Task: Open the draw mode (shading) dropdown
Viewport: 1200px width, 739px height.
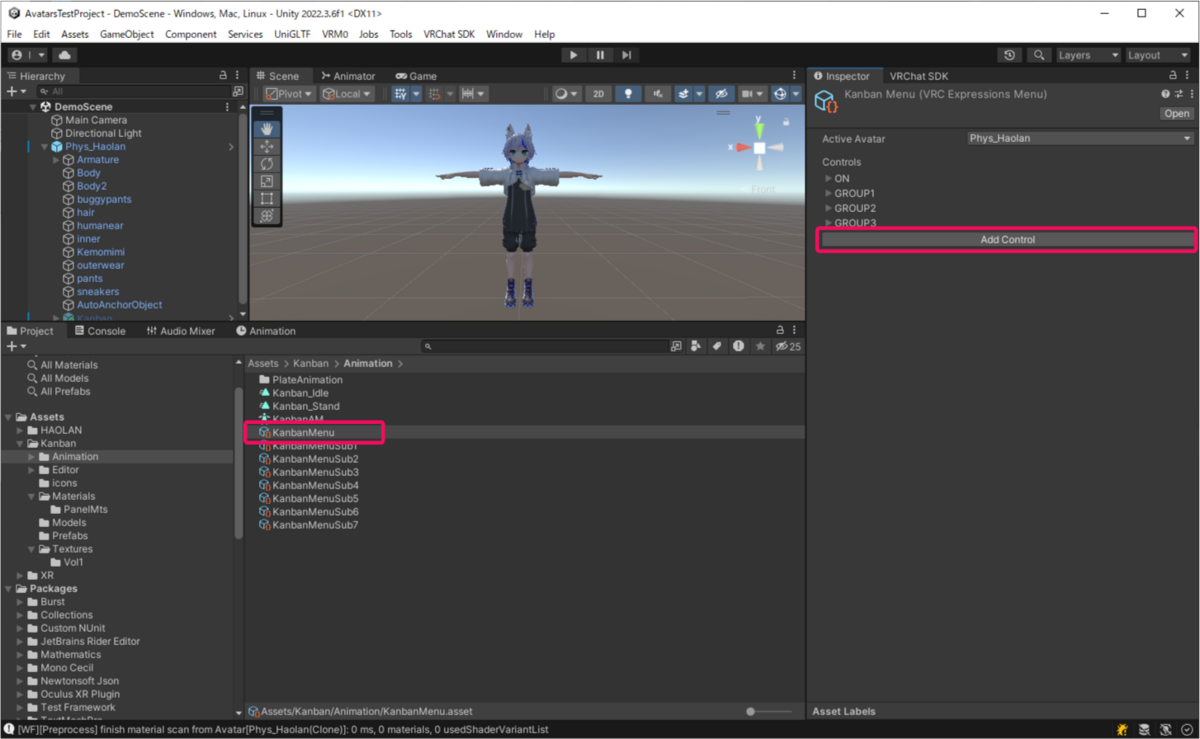Action: [x=566, y=94]
